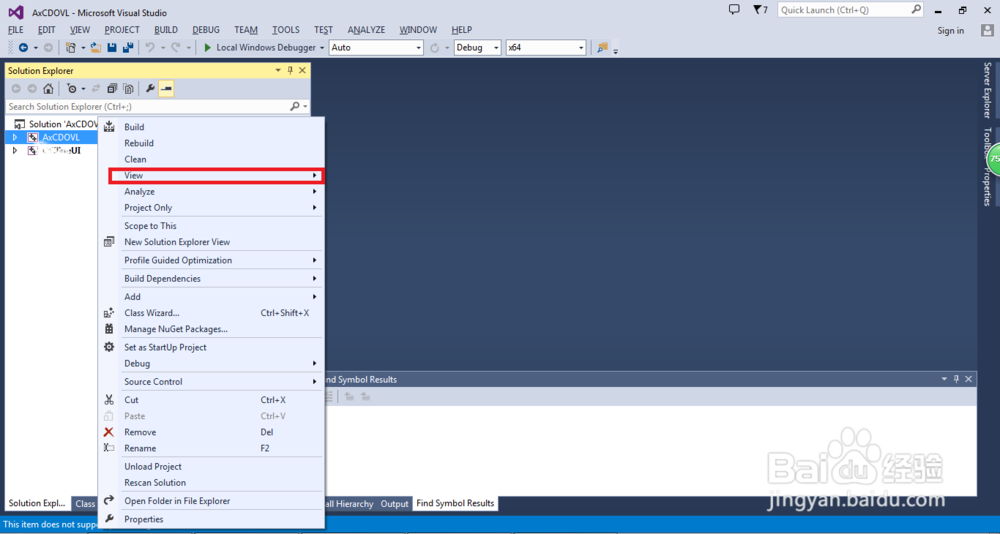1000x534 pixels.
Task: Click the Save All toolbar icon
Action: pyautogui.click(x=128, y=48)
